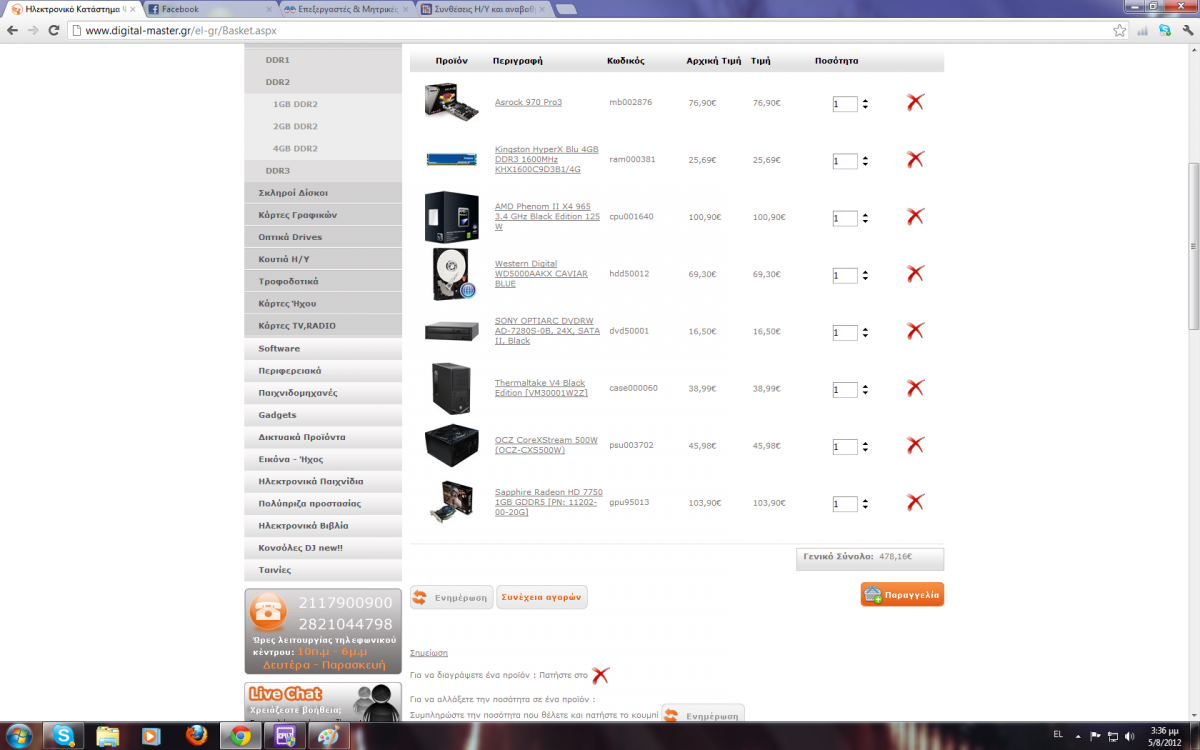The width and height of the screenshot is (1200, 750).
Task: Click the Ενημέρωση update basket button
Action: pos(452,597)
